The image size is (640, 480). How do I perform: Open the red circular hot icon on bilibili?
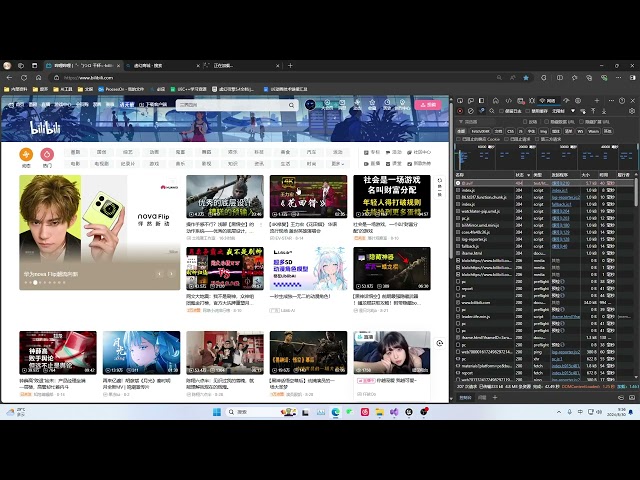coord(47,155)
